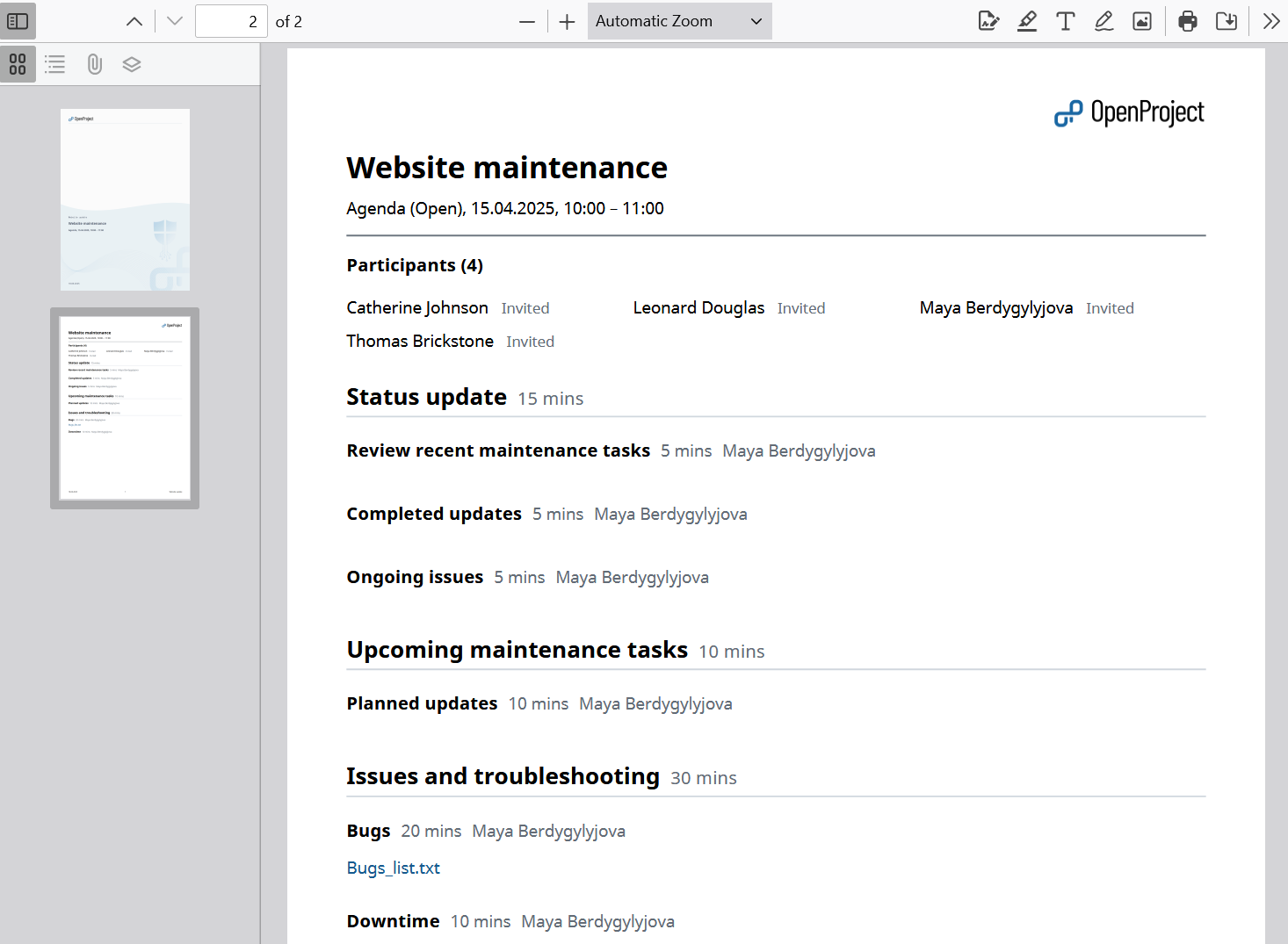Click the page number input field

pos(230,20)
